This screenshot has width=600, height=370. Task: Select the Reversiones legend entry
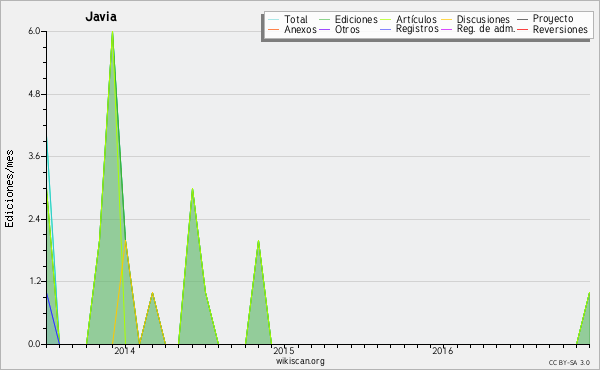(x=560, y=29)
